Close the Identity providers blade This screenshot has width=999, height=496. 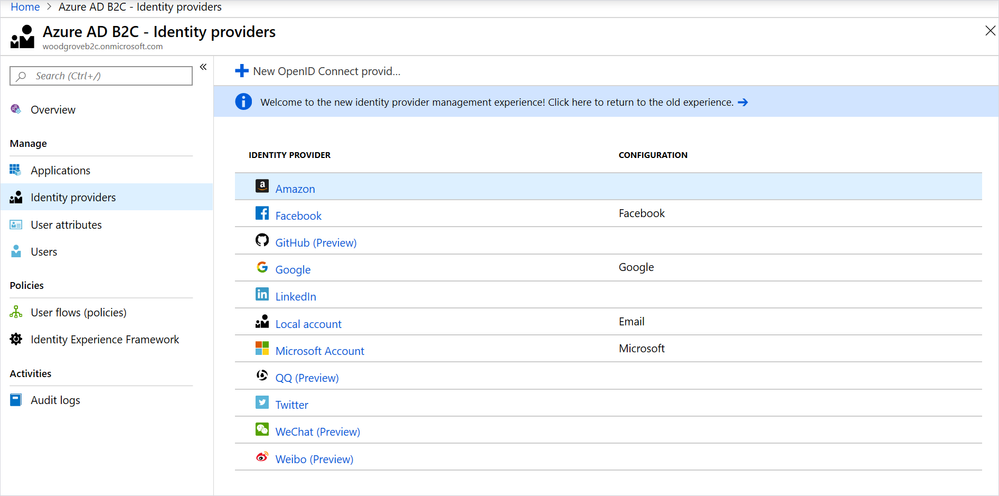point(990,32)
